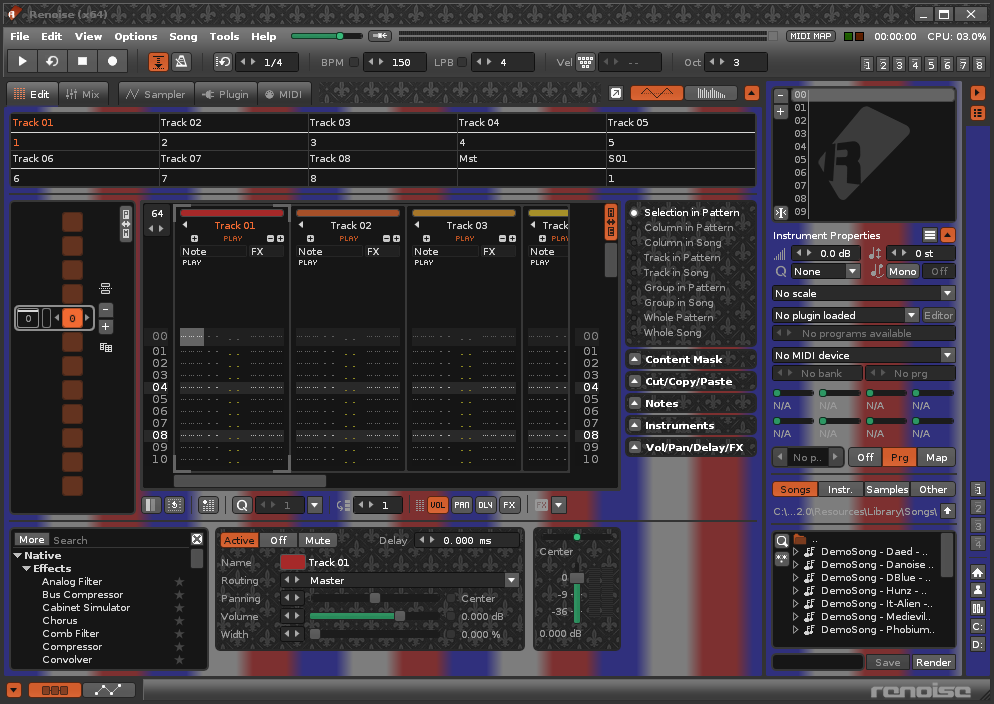Click the home folder icon in sidebar
The image size is (994, 704).
pyautogui.click(x=978, y=573)
